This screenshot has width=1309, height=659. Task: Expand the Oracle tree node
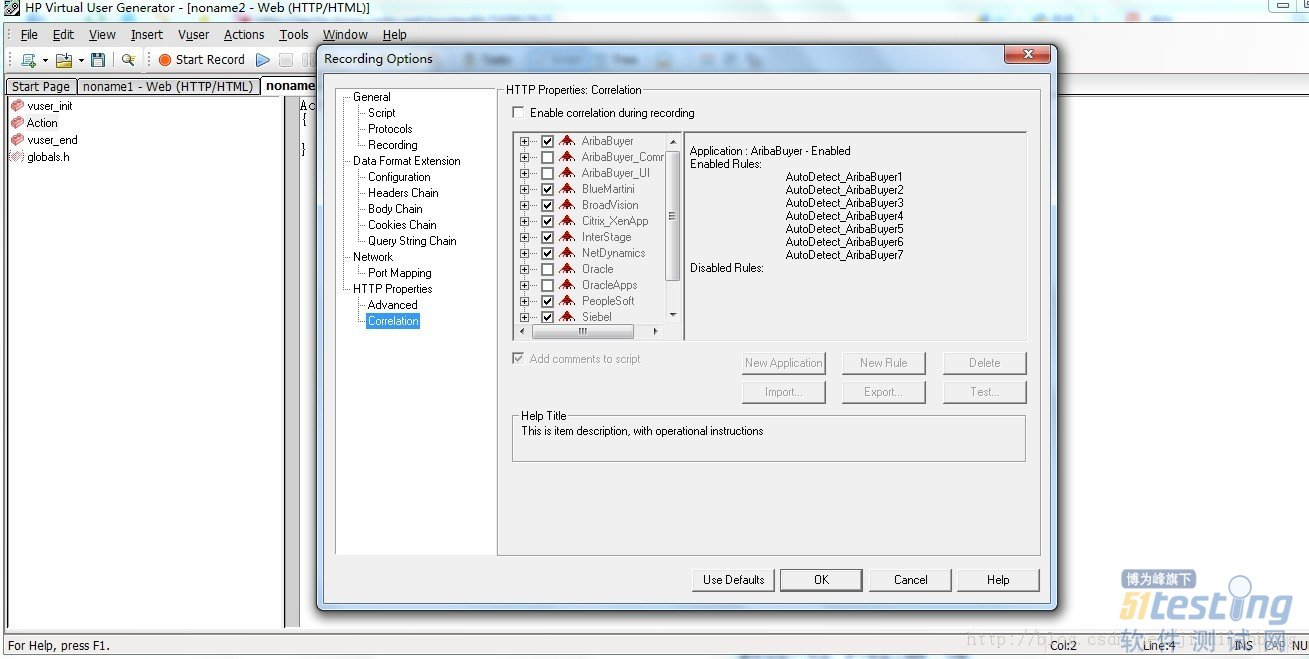(525, 269)
